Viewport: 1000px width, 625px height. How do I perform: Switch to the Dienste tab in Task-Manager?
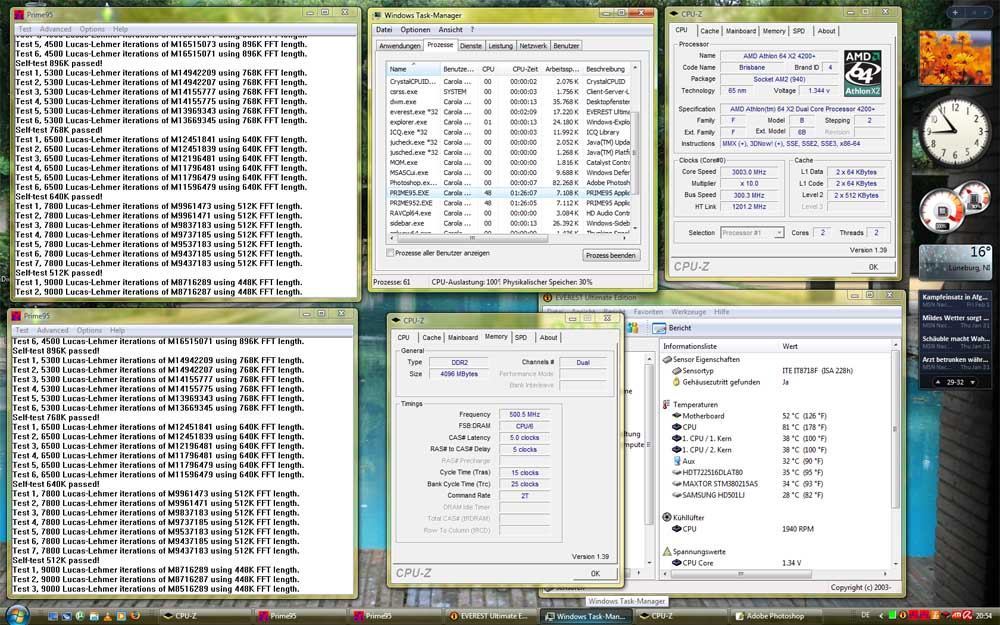click(471, 46)
